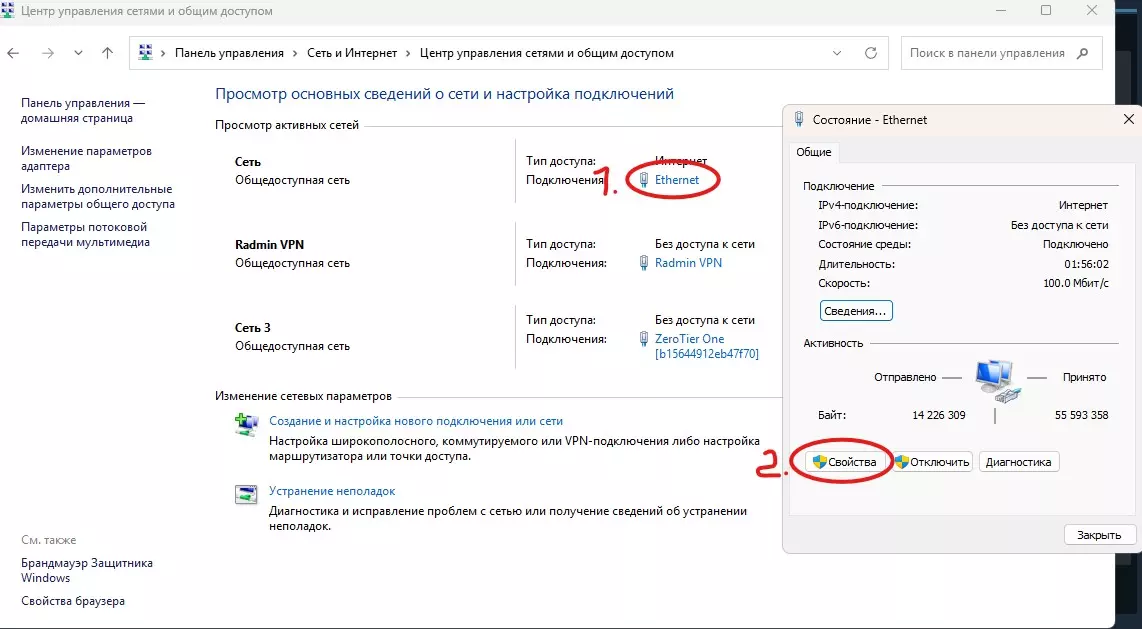Open 'Свойства браузера' link
Image resolution: width=1142 pixels, height=629 pixels.
pyautogui.click(x=73, y=601)
